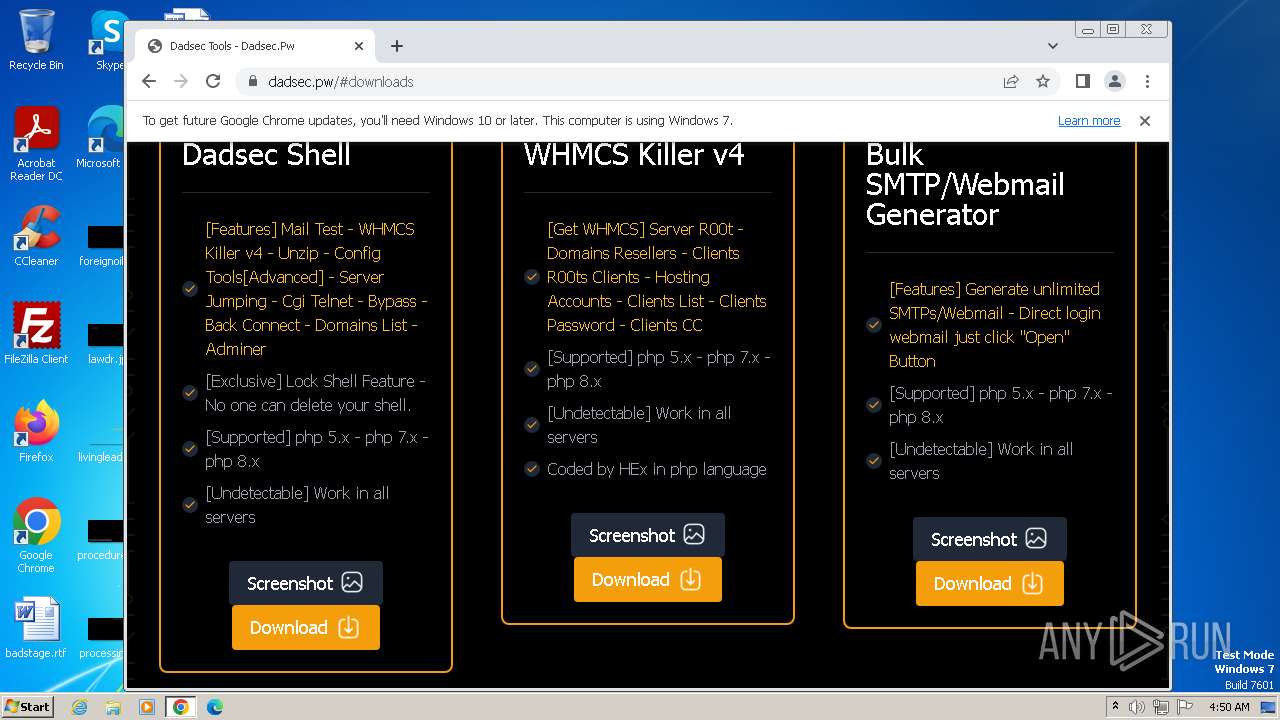
Task: Open Chrome profile avatar
Action: click(1115, 82)
